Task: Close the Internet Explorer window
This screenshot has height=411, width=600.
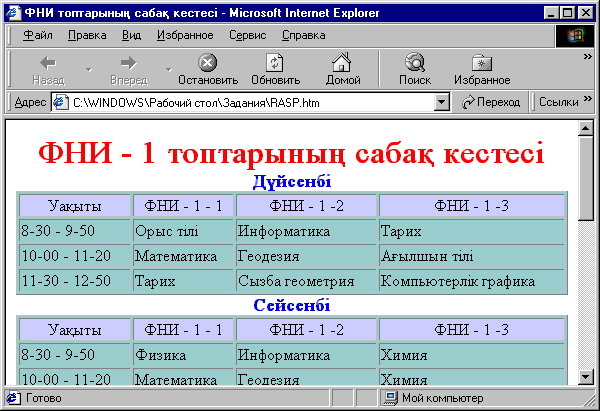Action: [585, 13]
